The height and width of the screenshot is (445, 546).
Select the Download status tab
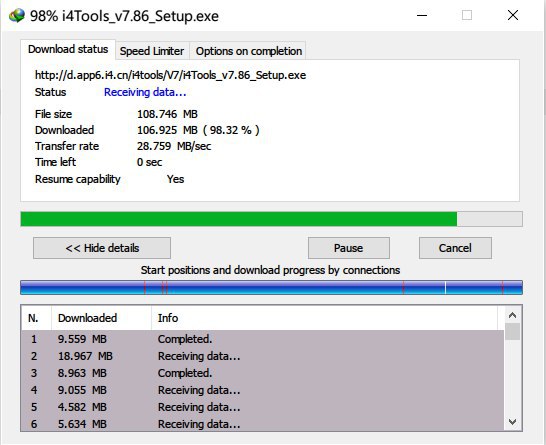coord(68,49)
